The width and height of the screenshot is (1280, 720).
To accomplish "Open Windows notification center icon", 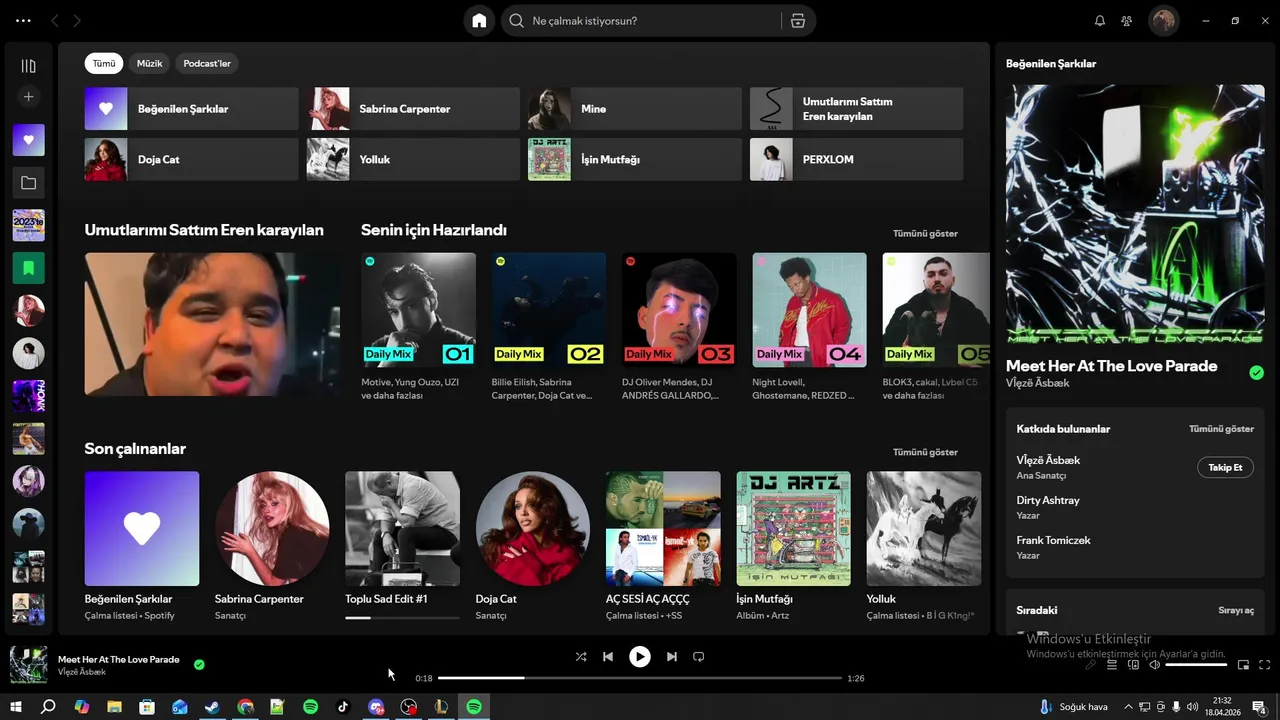I will 1259,707.
